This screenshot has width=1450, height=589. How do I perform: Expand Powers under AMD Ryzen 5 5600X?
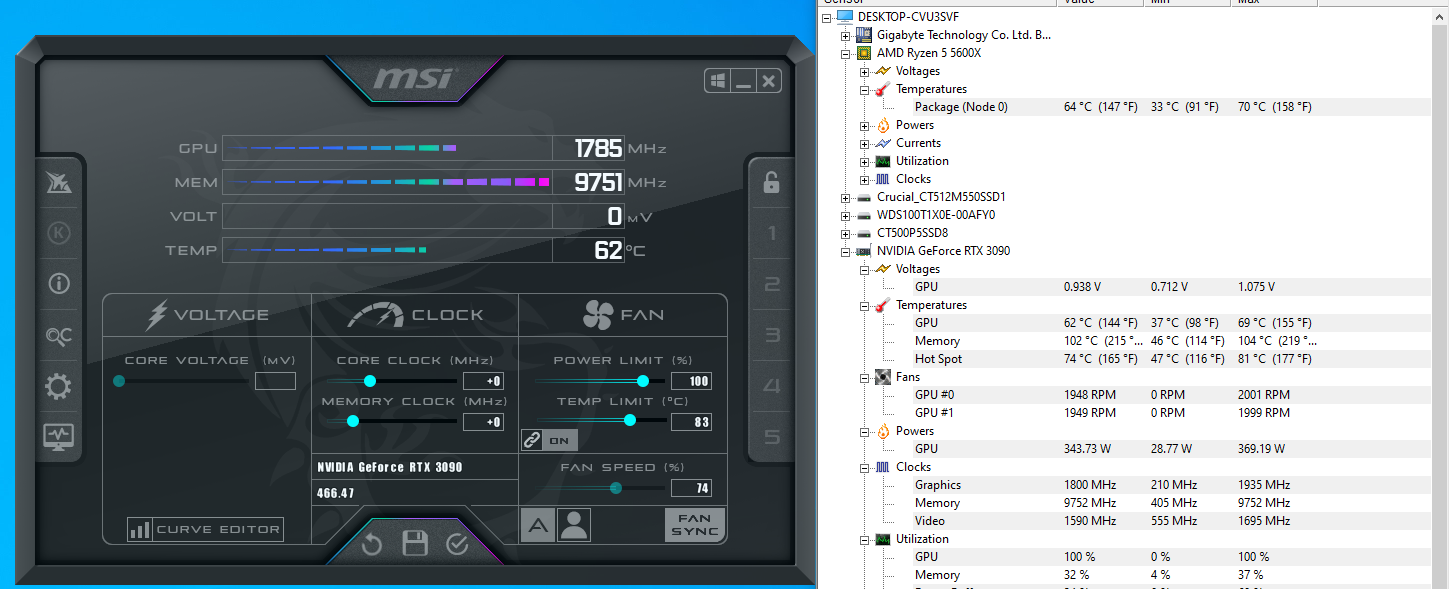coord(864,125)
